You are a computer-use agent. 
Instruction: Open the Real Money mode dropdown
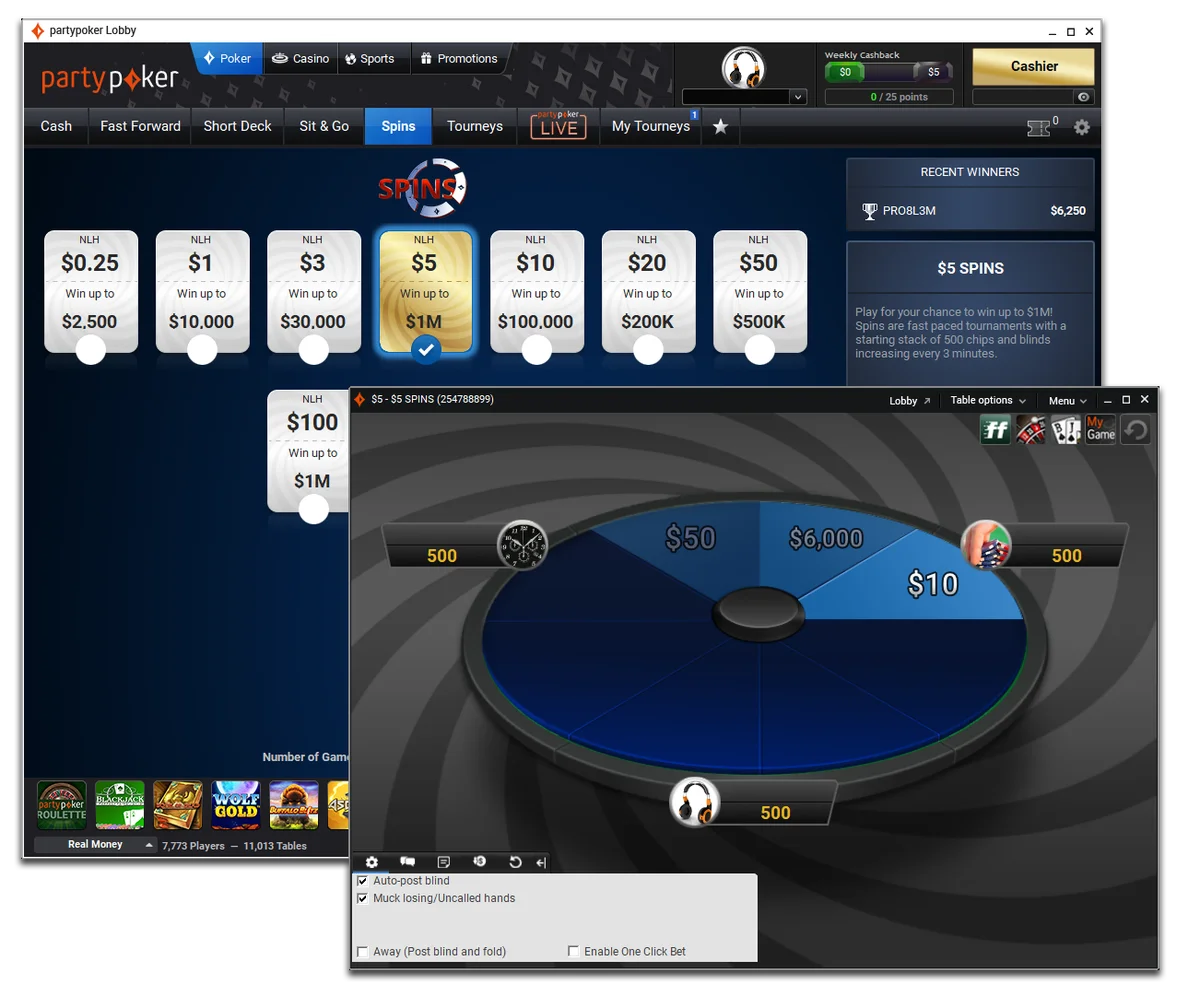(x=95, y=845)
